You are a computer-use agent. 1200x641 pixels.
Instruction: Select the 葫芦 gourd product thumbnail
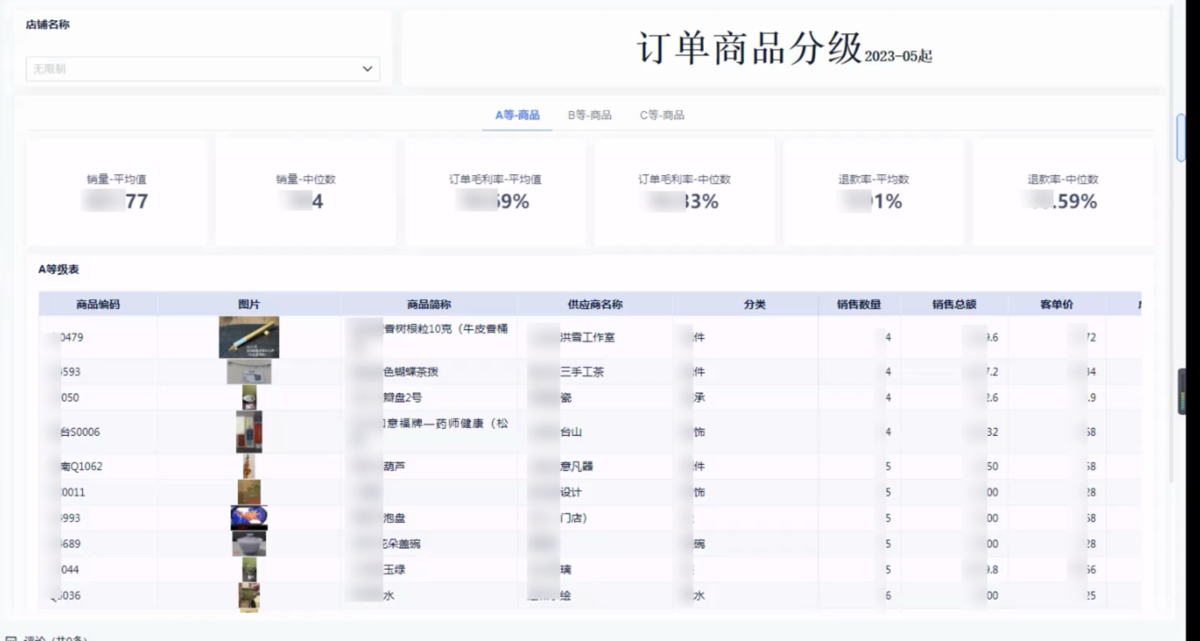coord(247,466)
